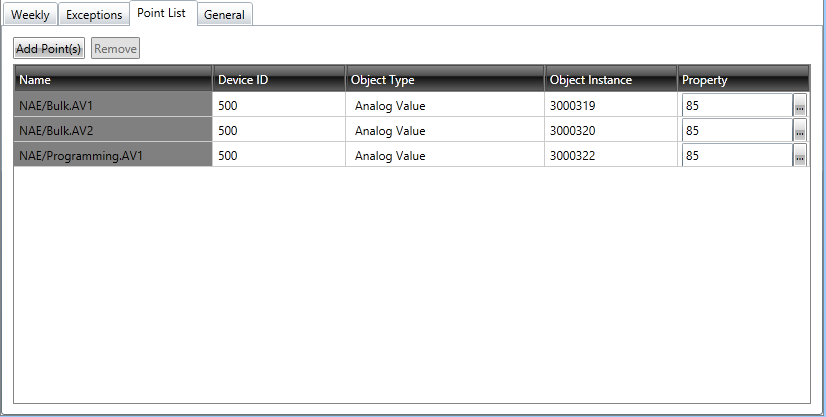826x417 pixels.
Task: Switch to the Exceptions tab
Action: coord(94,14)
